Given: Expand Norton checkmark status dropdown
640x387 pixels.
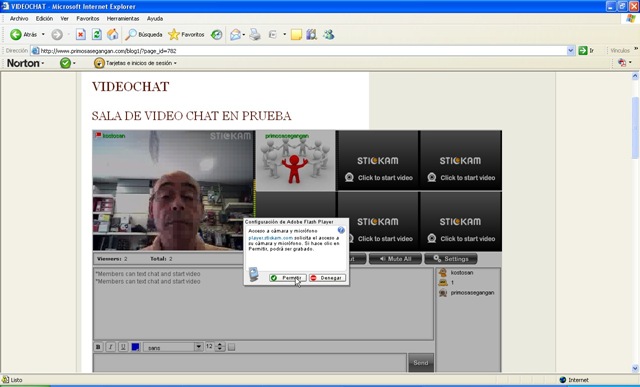Looking at the screenshot, I should click(x=74, y=63).
